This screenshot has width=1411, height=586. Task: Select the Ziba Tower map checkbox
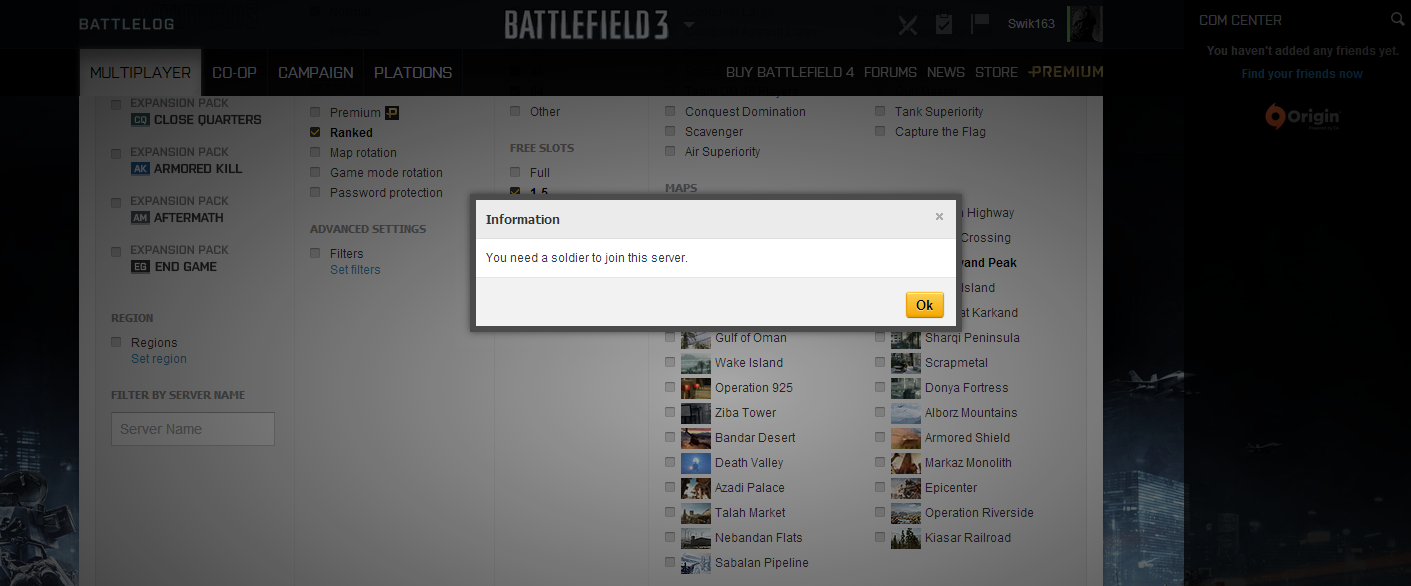(x=670, y=413)
